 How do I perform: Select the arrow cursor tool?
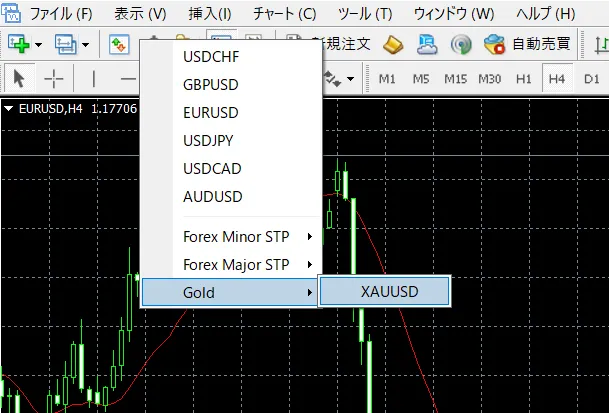19,78
